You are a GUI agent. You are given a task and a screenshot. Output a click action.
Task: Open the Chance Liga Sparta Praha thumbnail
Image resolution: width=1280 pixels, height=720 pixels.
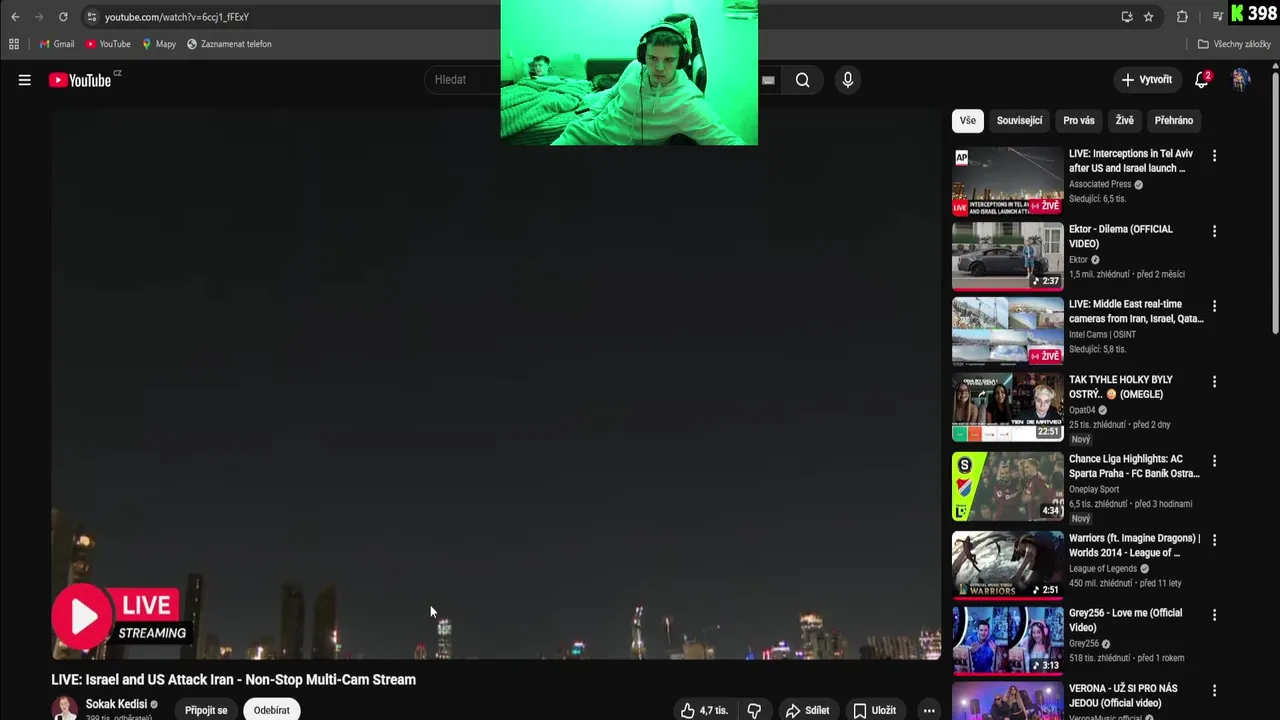tap(1007, 486)
